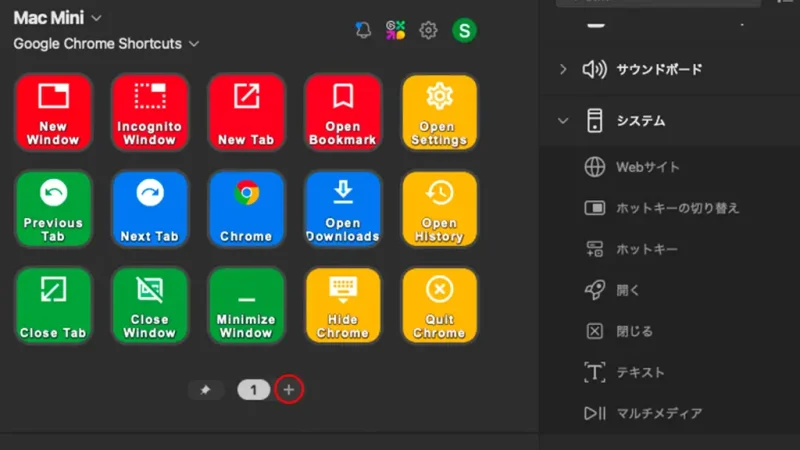Add a new page with plus
Screen dimensions: 800x450
289,390
